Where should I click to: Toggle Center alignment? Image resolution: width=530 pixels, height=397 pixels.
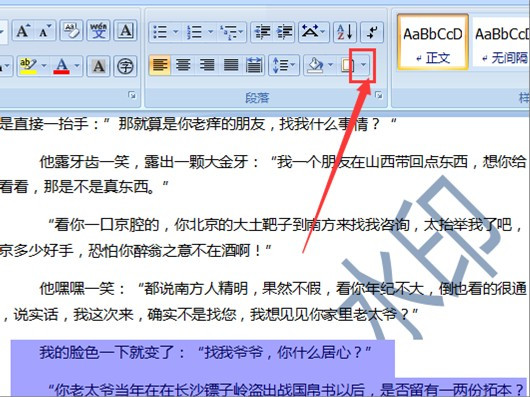[183, 66]
